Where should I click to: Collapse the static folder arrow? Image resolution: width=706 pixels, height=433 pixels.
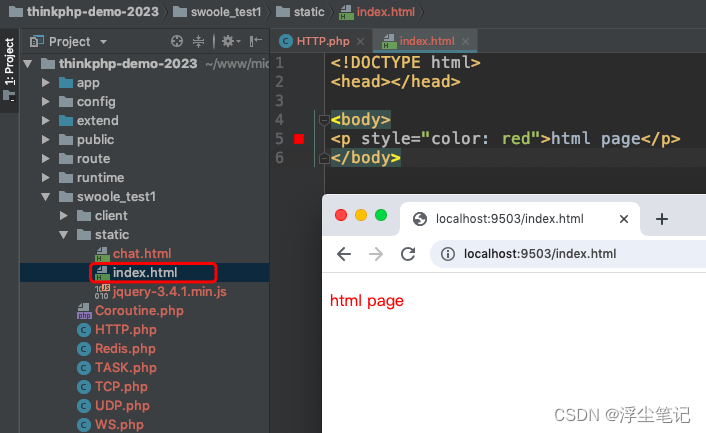(x=63, y=235)
